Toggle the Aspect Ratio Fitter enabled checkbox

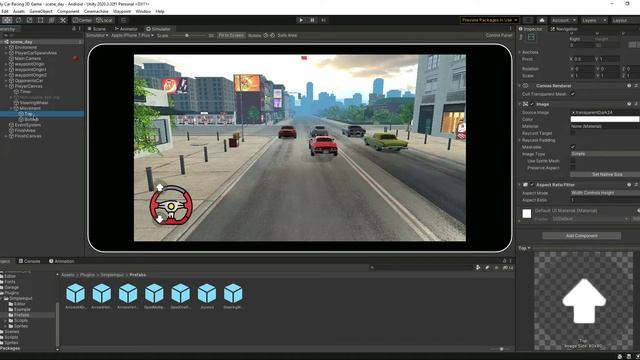point(532,184)
